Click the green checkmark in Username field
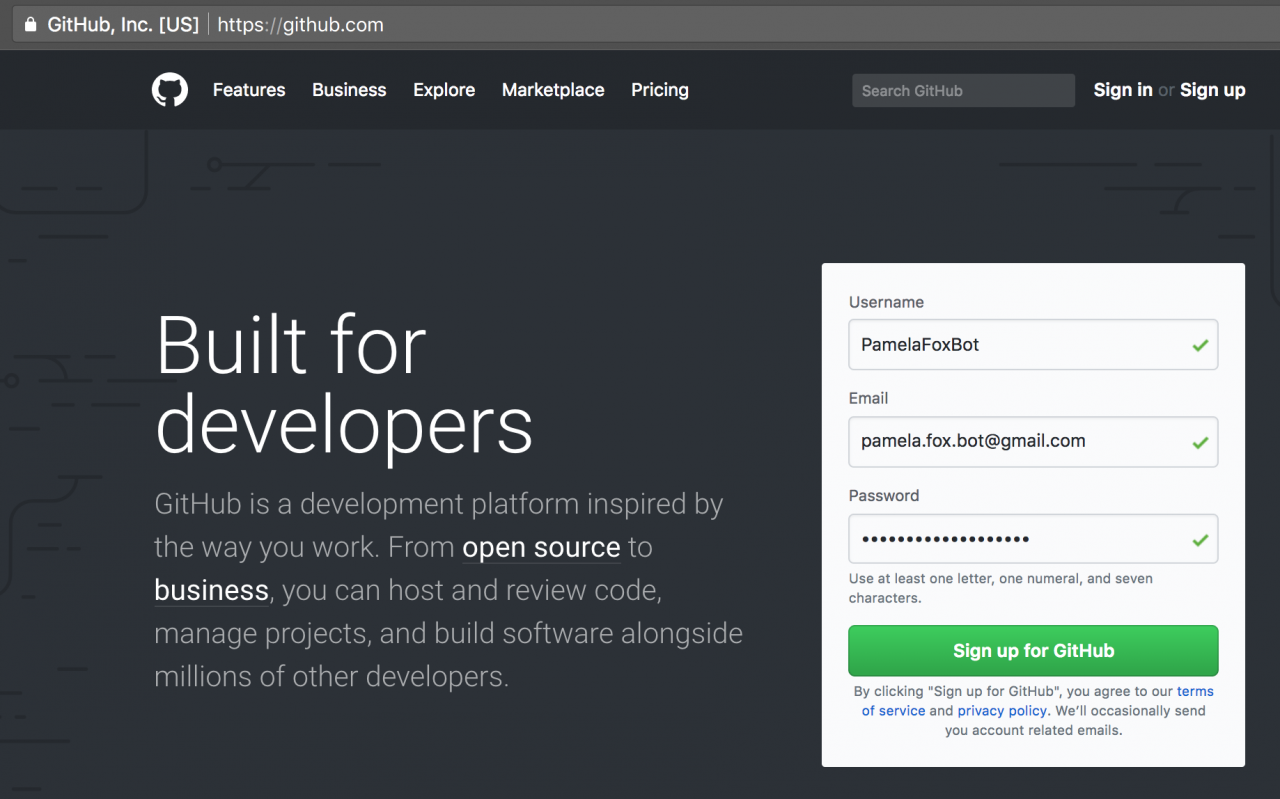Screen dimensions: 1280x799 pos(1200,345)
